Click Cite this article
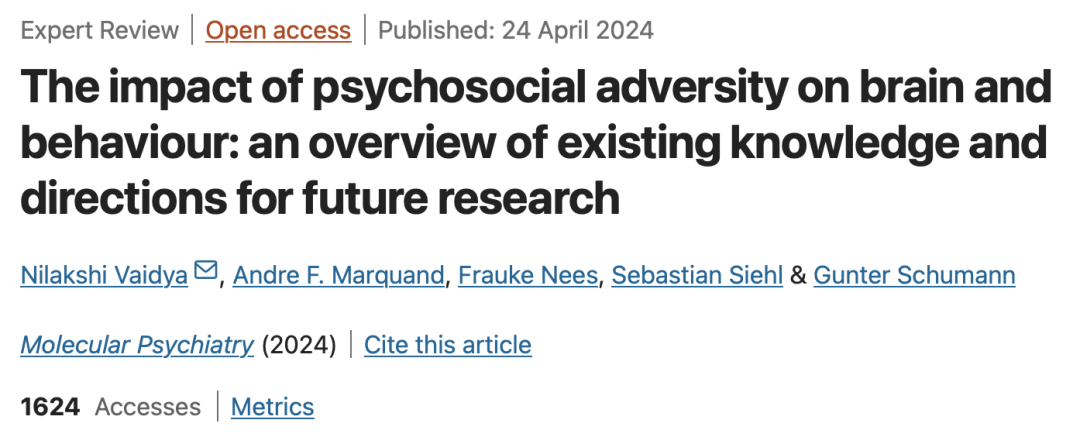1080x437 pixels. (x=448, y=345)
